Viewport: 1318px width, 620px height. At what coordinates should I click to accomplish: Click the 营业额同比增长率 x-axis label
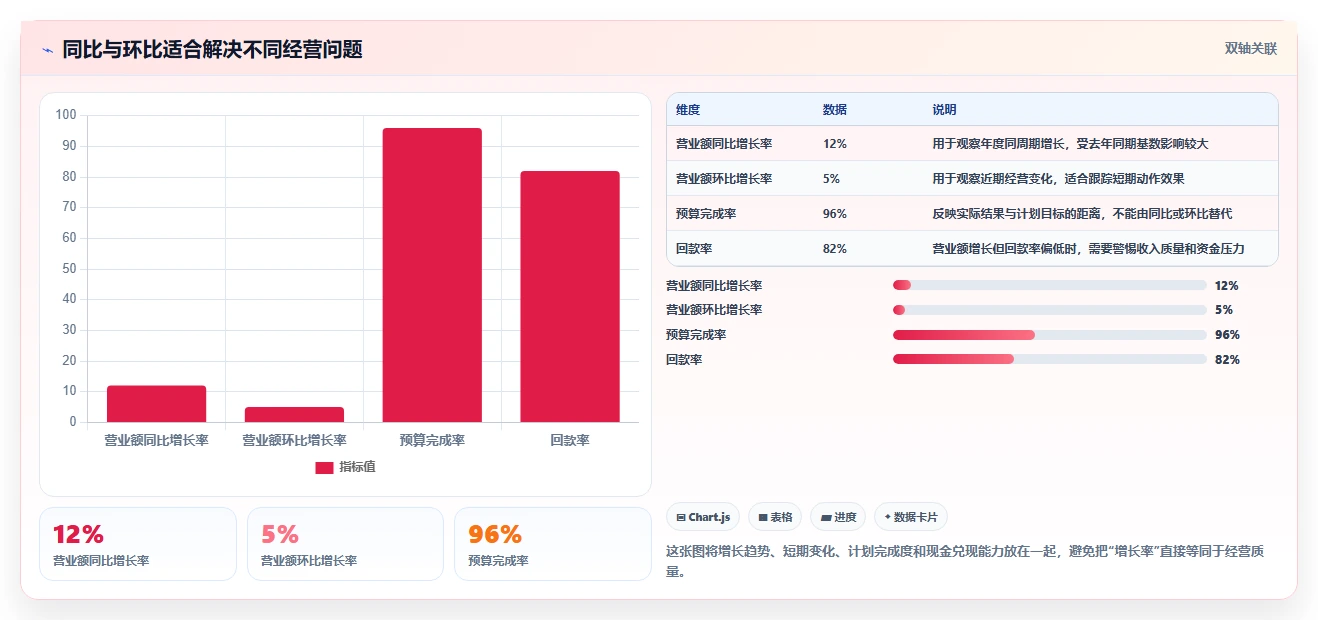pyautogui.click(x=156, y=440)
